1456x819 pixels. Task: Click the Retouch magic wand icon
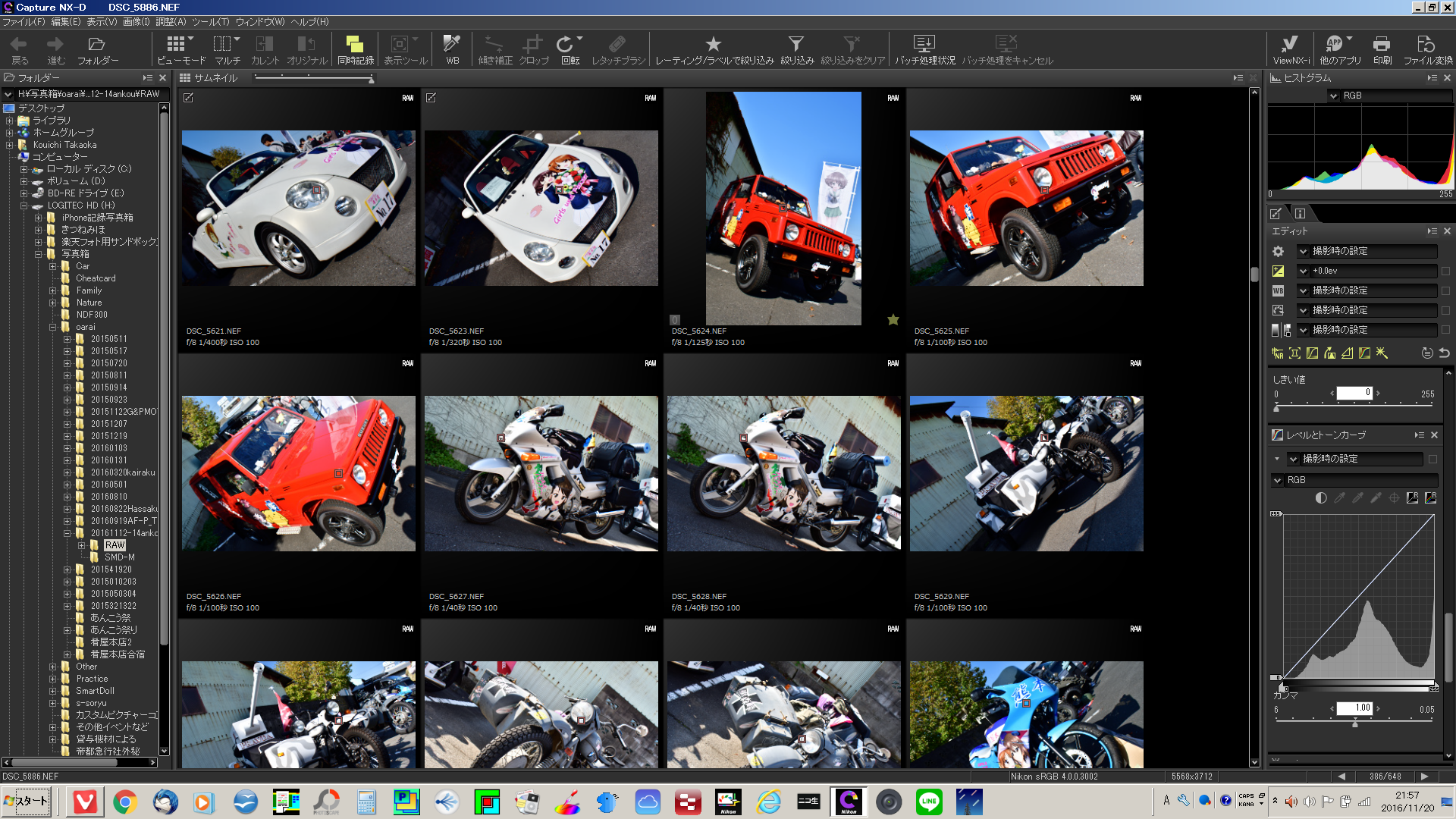point(1382,353)
